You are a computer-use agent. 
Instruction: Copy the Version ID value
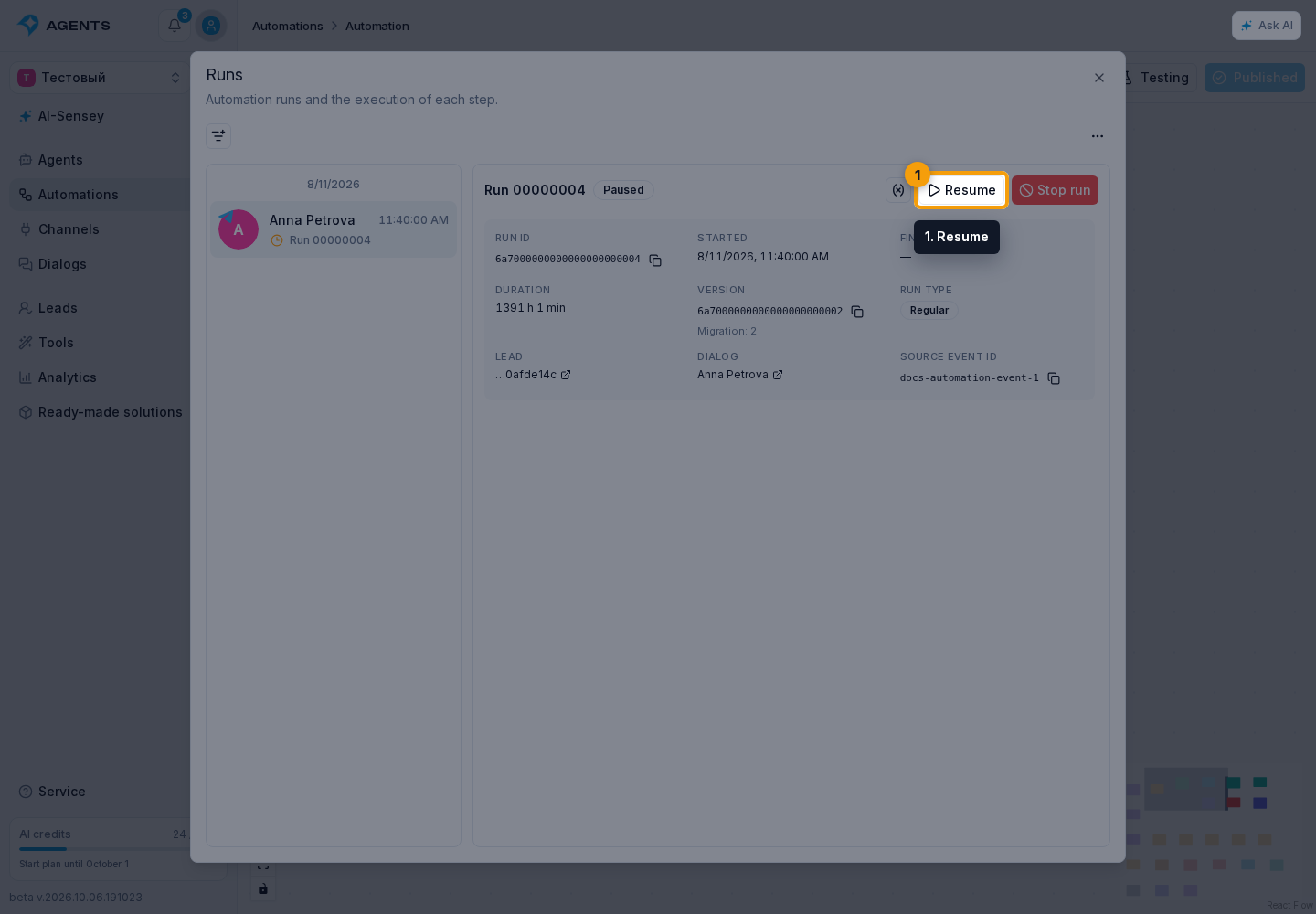[857, 312]
